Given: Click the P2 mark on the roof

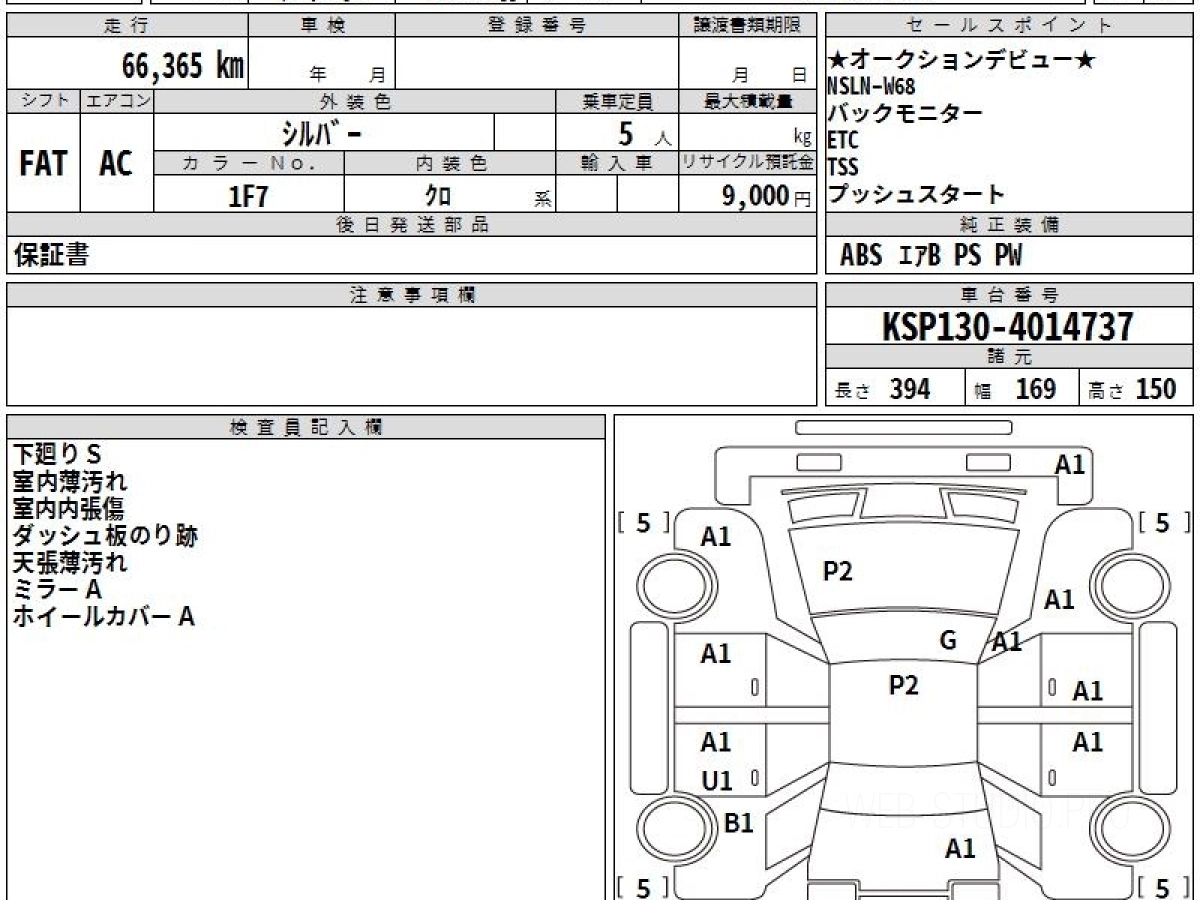Looking at the screenshot, I should point(903,685).
